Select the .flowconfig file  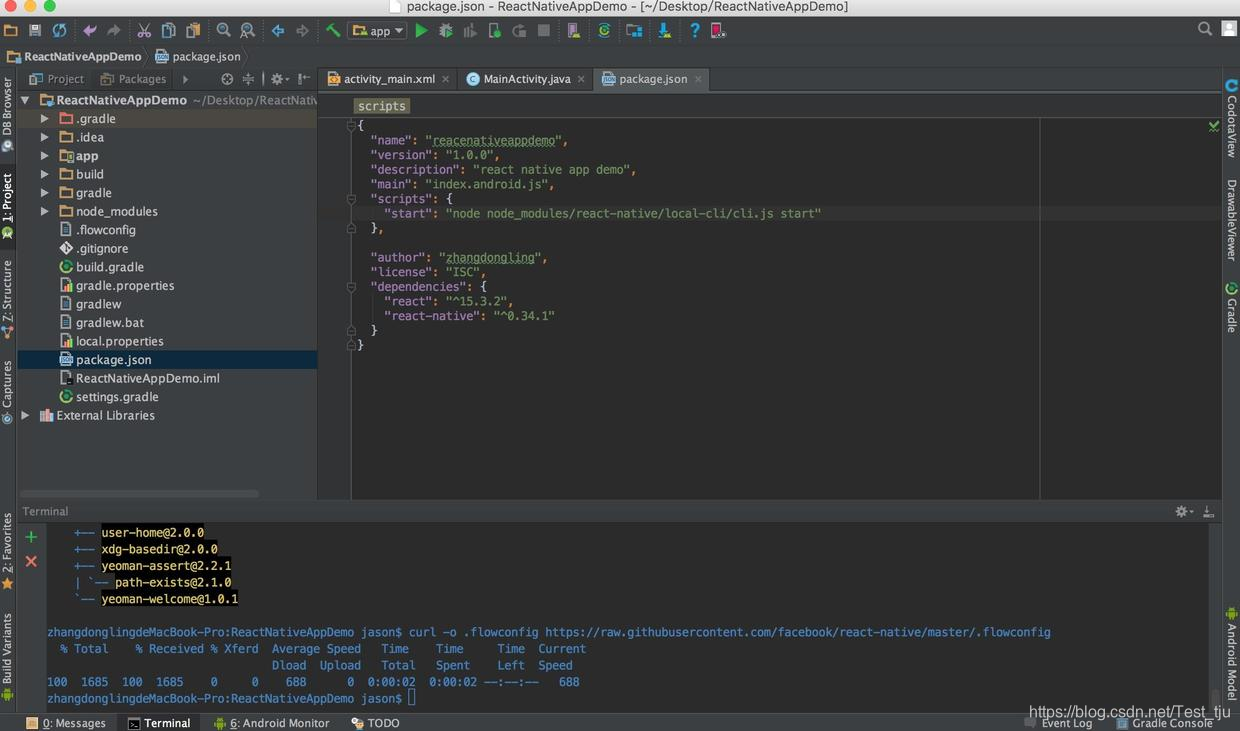(x=105, y=230)
